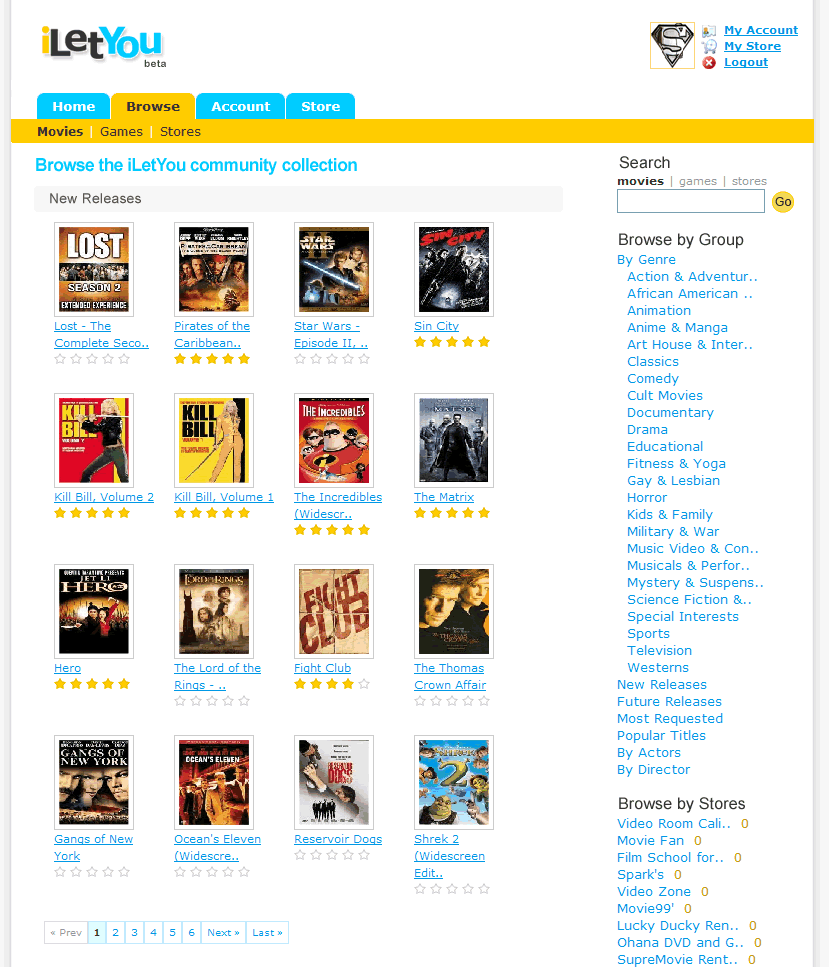Open the By Genre group link
Viewport: 829px width, 967px height.
point(646,260)
